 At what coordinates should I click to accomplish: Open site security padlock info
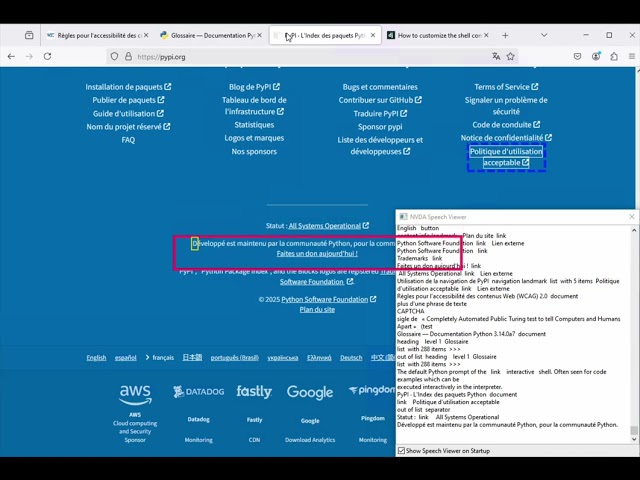click(128, 57)
